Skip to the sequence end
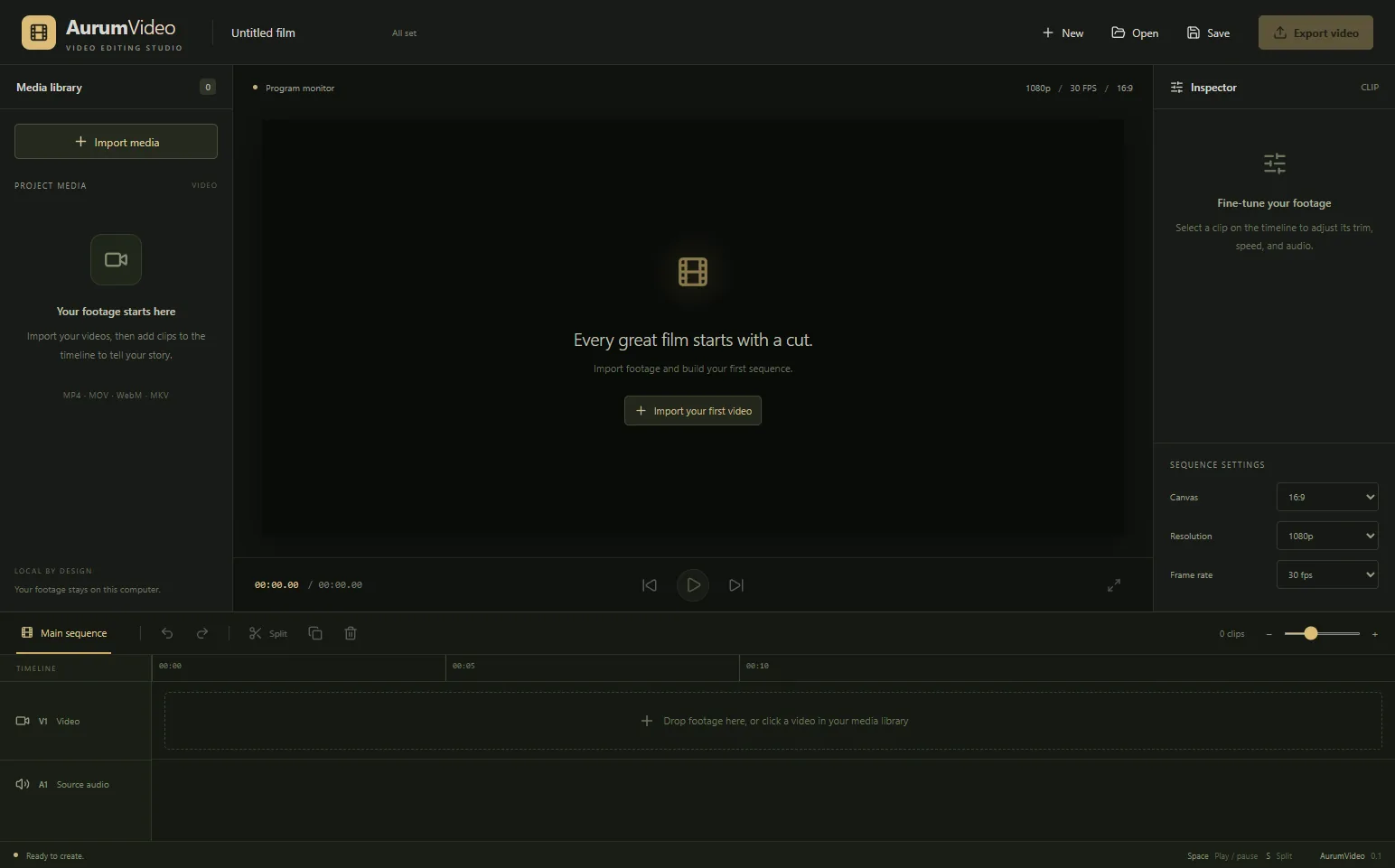The image size is (1395, 868). pos(736,585)
